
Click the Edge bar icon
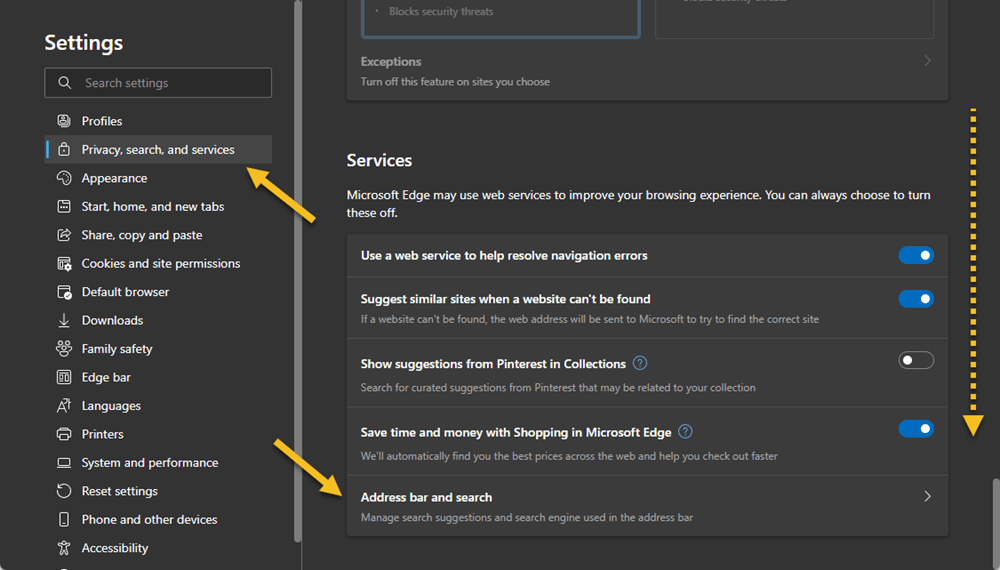(64, 377)
